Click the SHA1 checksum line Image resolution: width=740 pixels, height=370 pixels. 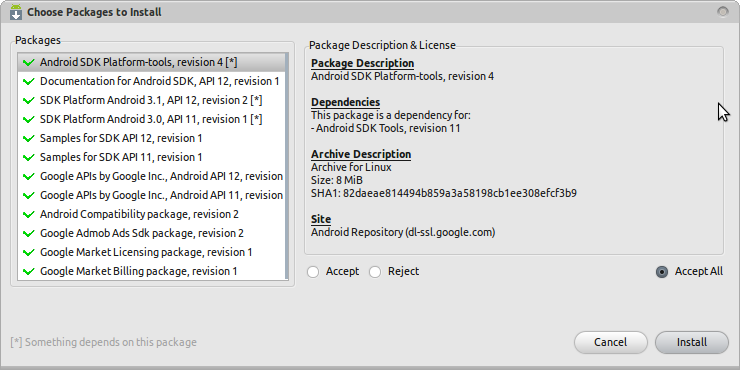coord(444,193)
